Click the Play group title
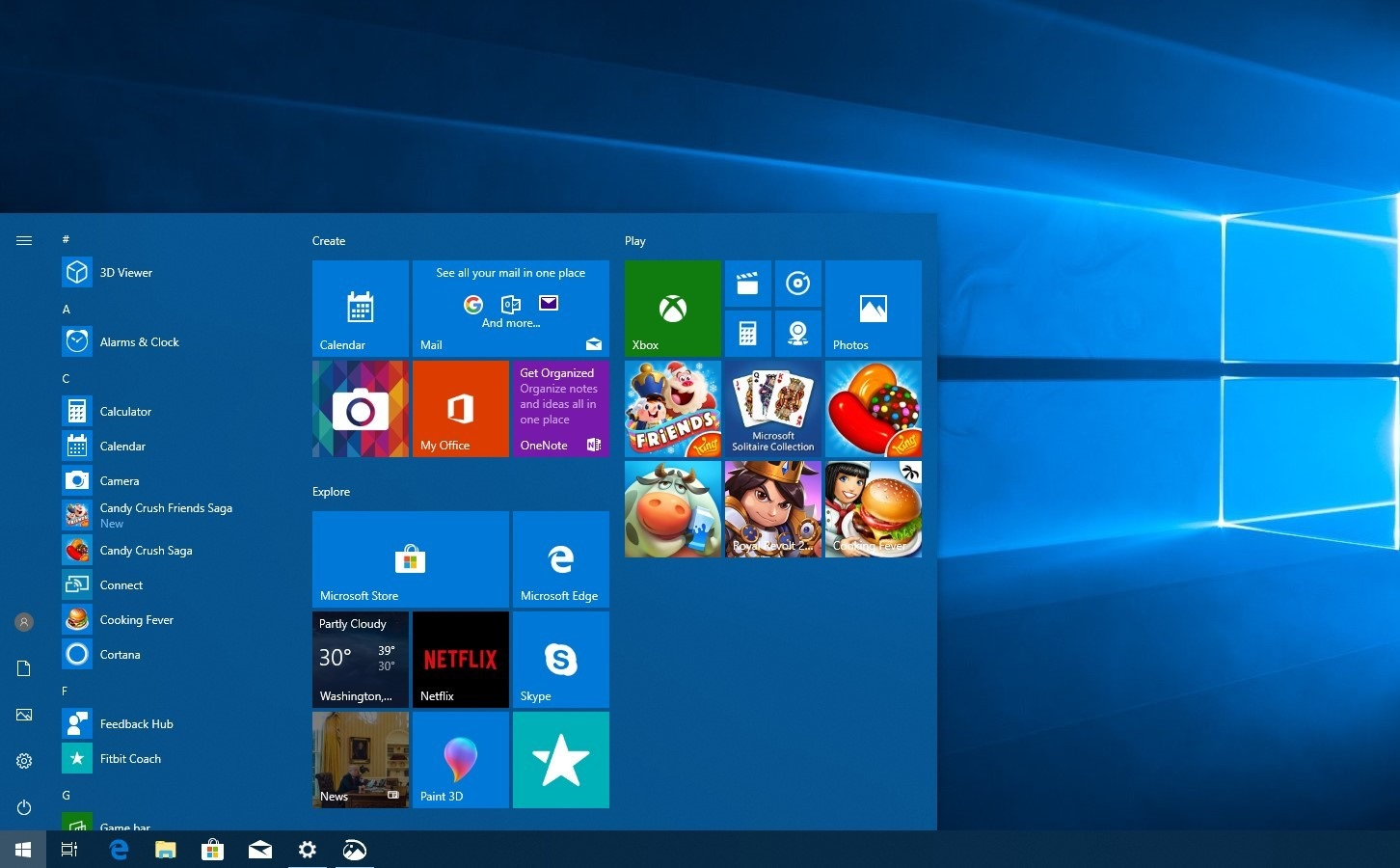Screen dimensions: 1400x868 (x=635, y=241)
